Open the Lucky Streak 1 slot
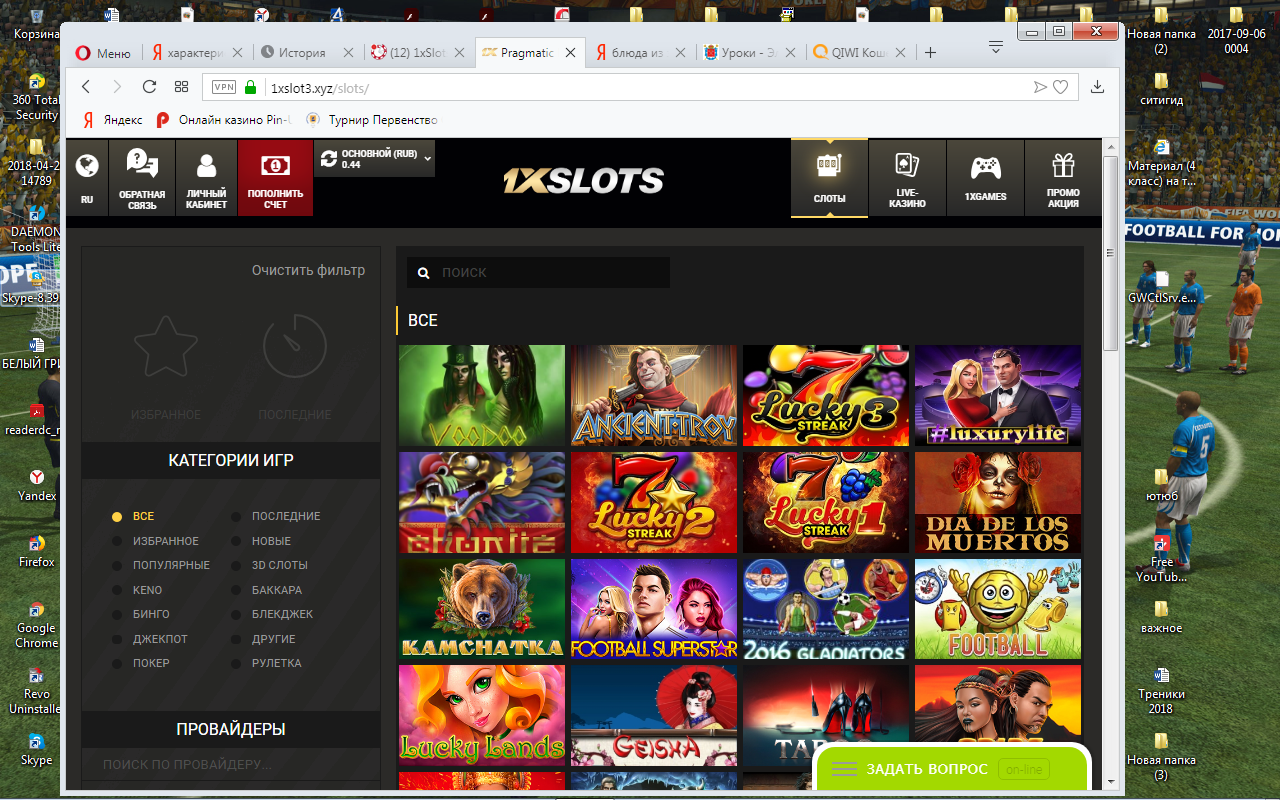 coord(826,502)
